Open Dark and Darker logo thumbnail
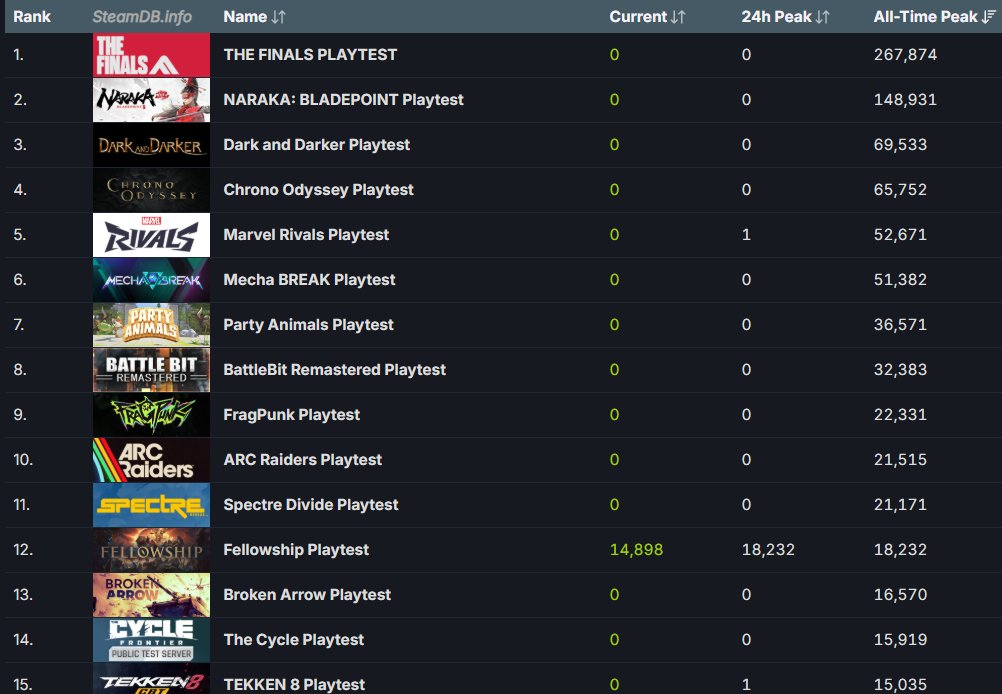This screenshot has height=694, width=1002. 151,145
